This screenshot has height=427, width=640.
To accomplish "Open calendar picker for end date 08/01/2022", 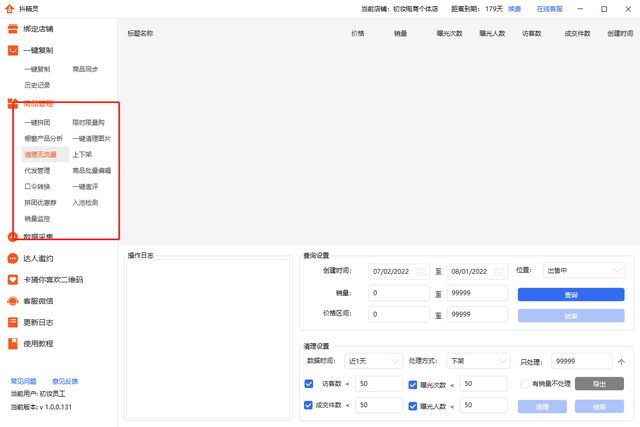I will [x=499, y=271].
